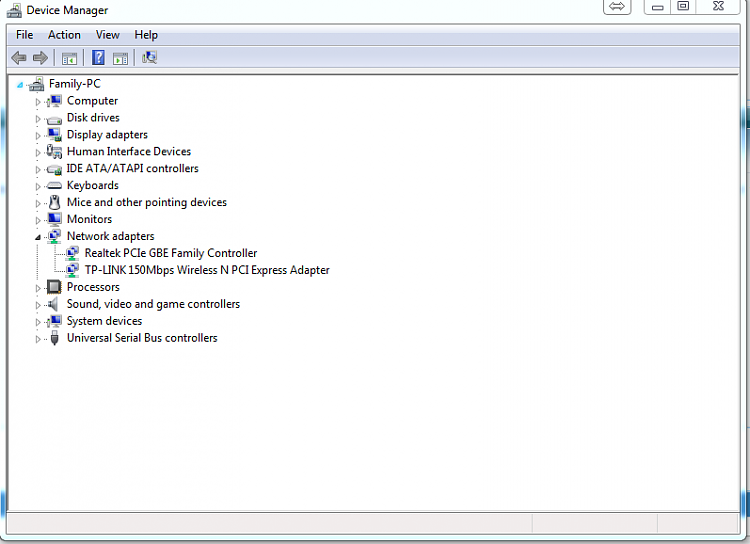Open Help via blue question mark icon
The image size is (750, 544).
coord(98,58)
